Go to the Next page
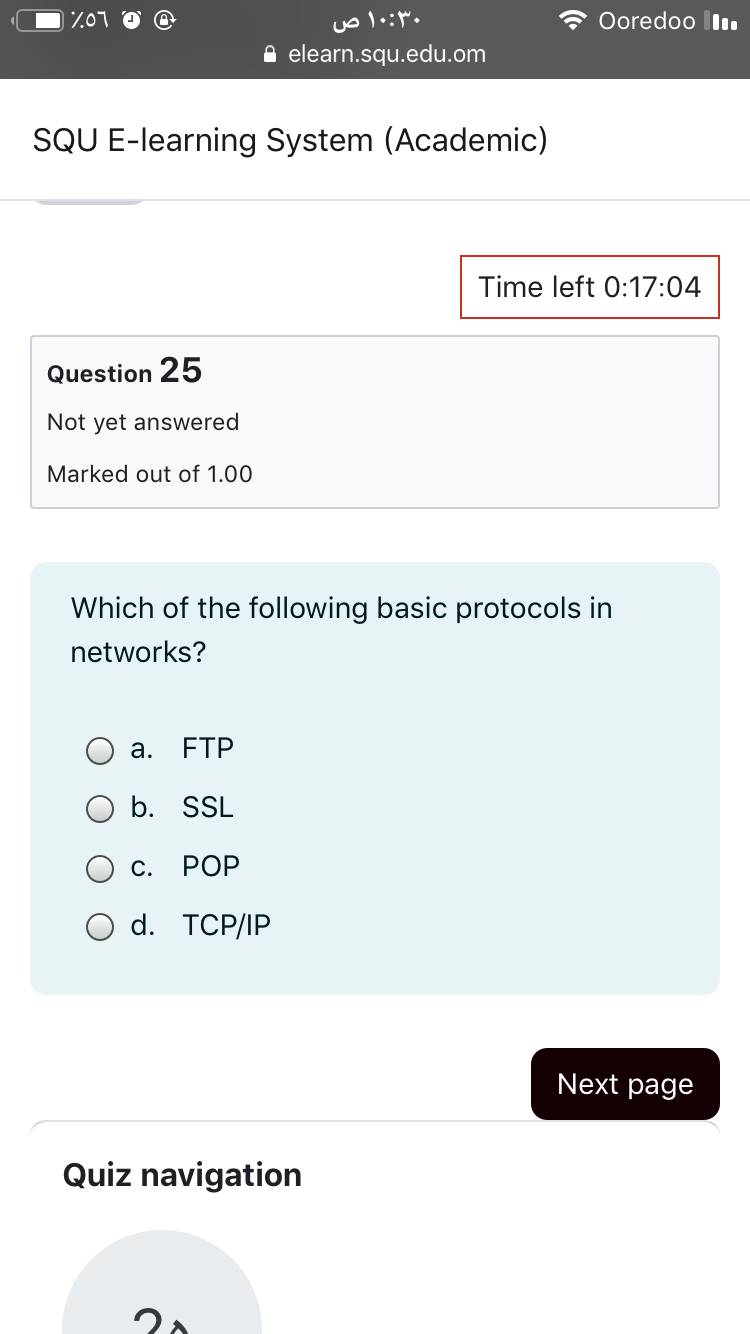Viewport: 750px width, 1334px height. click(x=625, y=1084)
